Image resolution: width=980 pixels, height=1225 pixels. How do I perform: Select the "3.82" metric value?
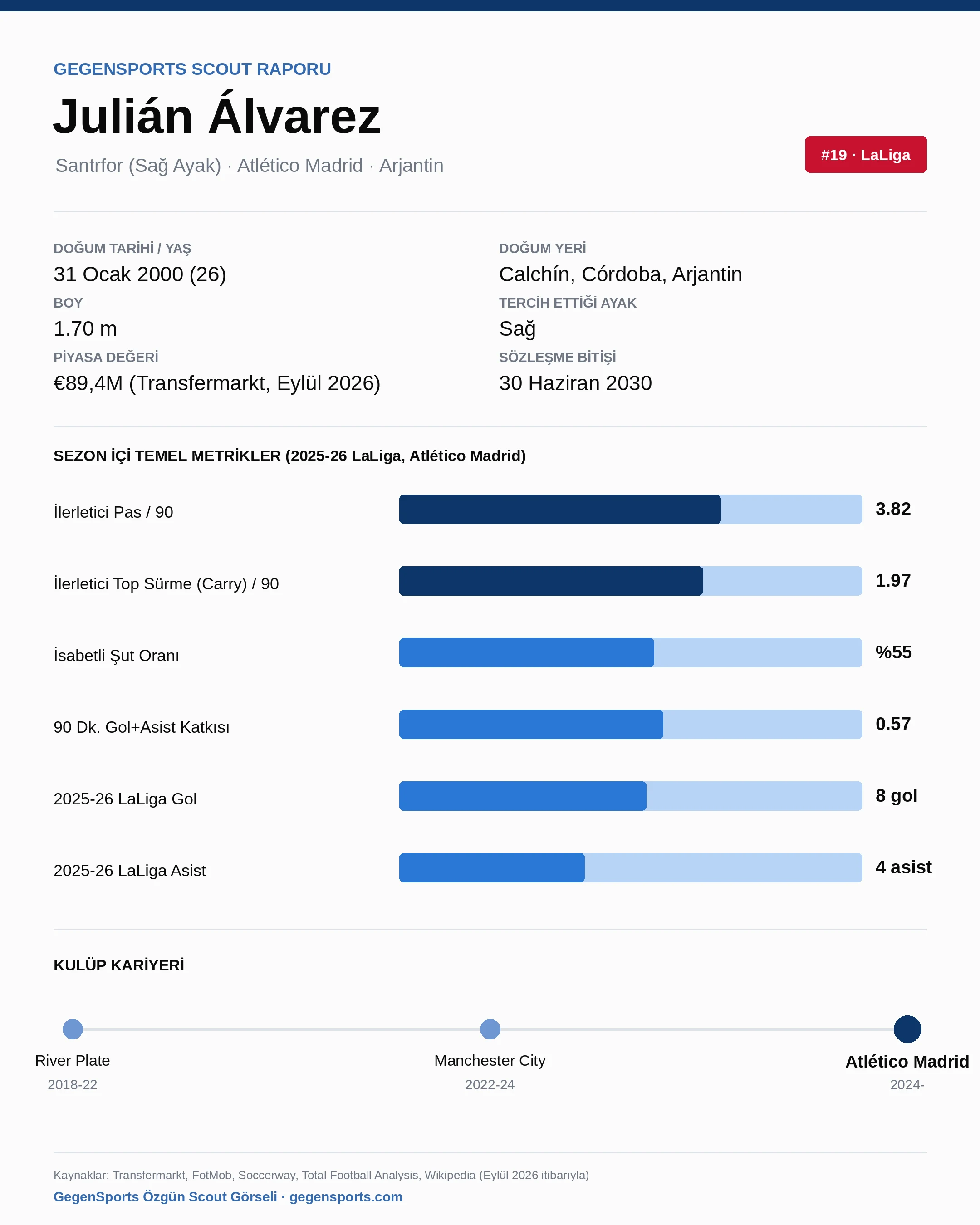coord(892,509)
